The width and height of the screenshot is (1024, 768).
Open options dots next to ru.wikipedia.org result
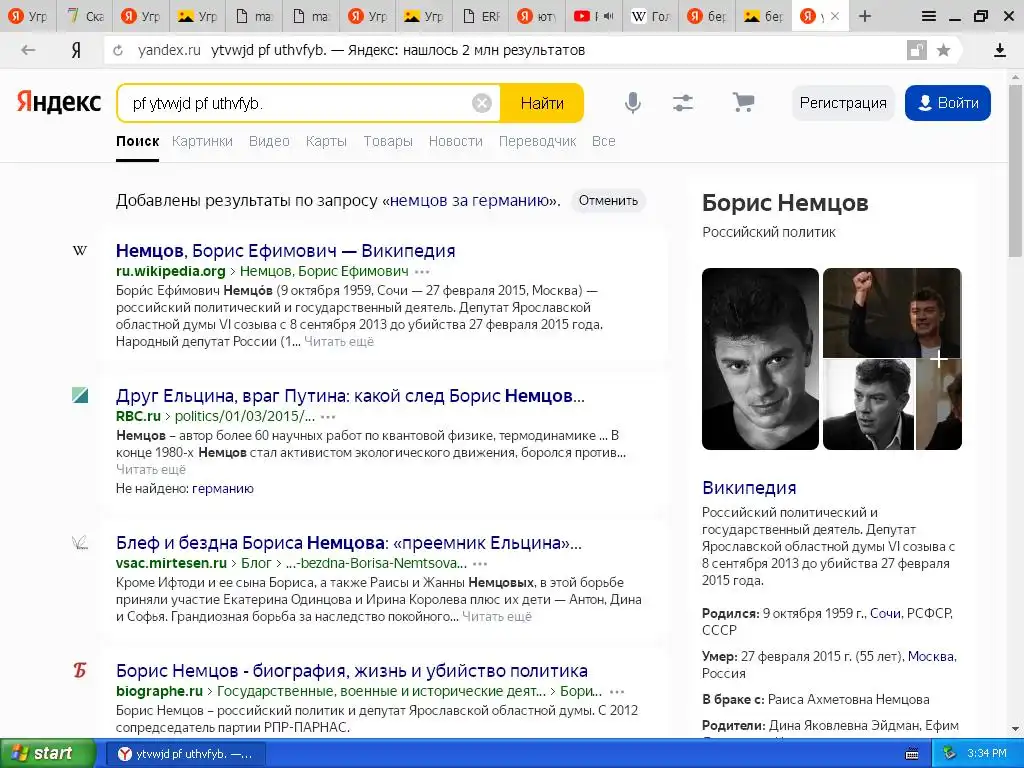click(x=423, y=272)
